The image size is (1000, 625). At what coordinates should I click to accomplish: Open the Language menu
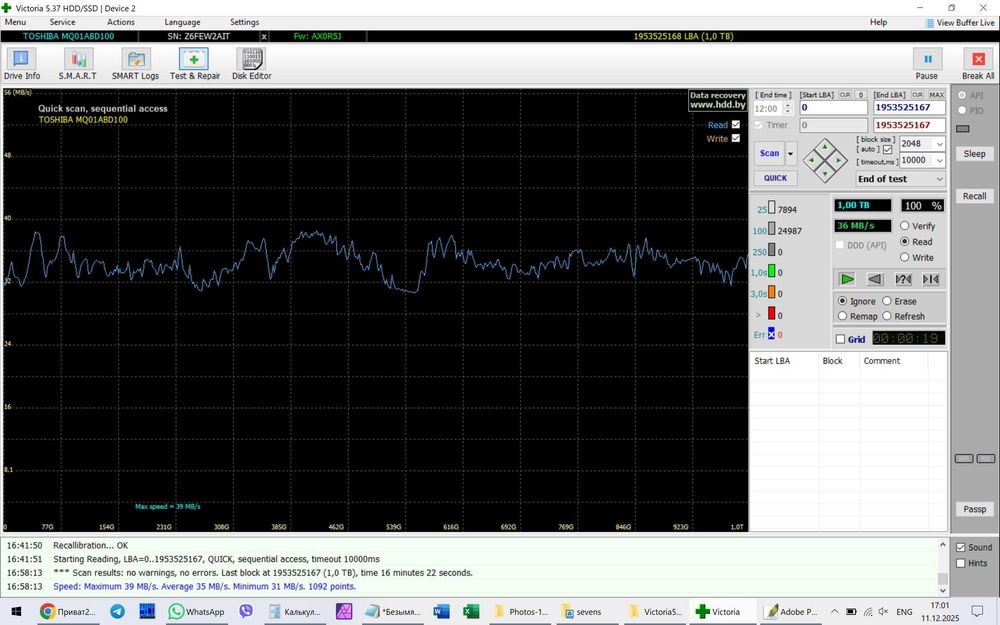182,22
